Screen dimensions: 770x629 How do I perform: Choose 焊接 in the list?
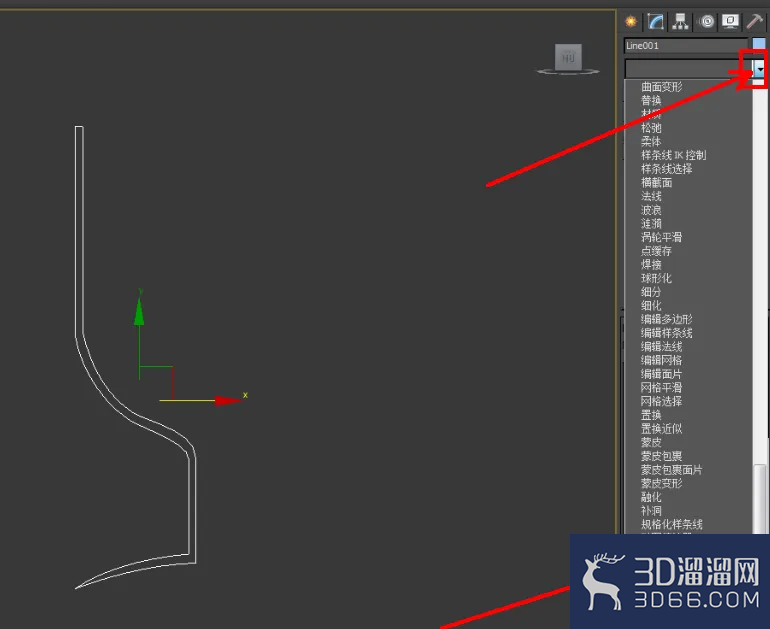coord(651,265)
